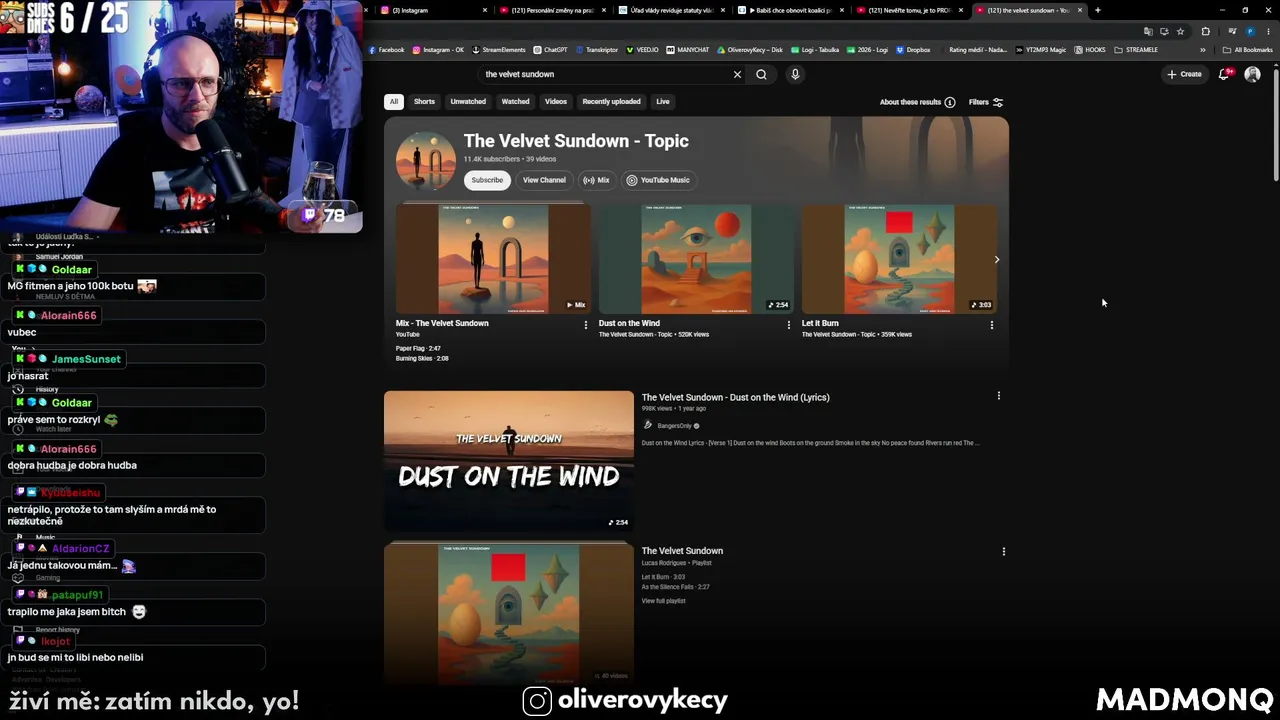This screenshot has width=1280, height=720.
Task: Subscribe to The Velvet Sundown - Topic
Action: click(487, 180)
